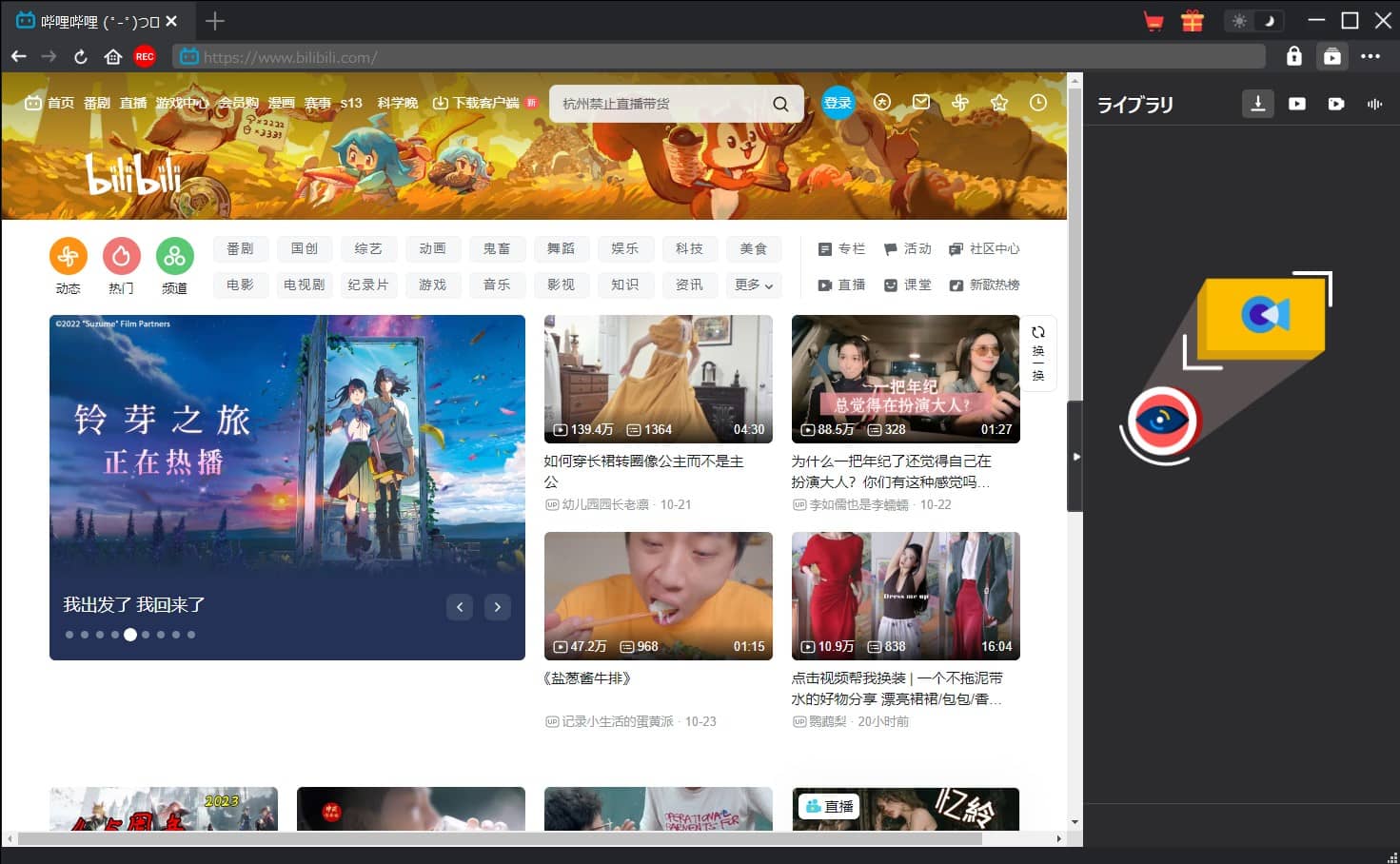1400x864 pixels.
Task: Open the 科学晚 link in the top nav
Action: click(x=398, y=103)
